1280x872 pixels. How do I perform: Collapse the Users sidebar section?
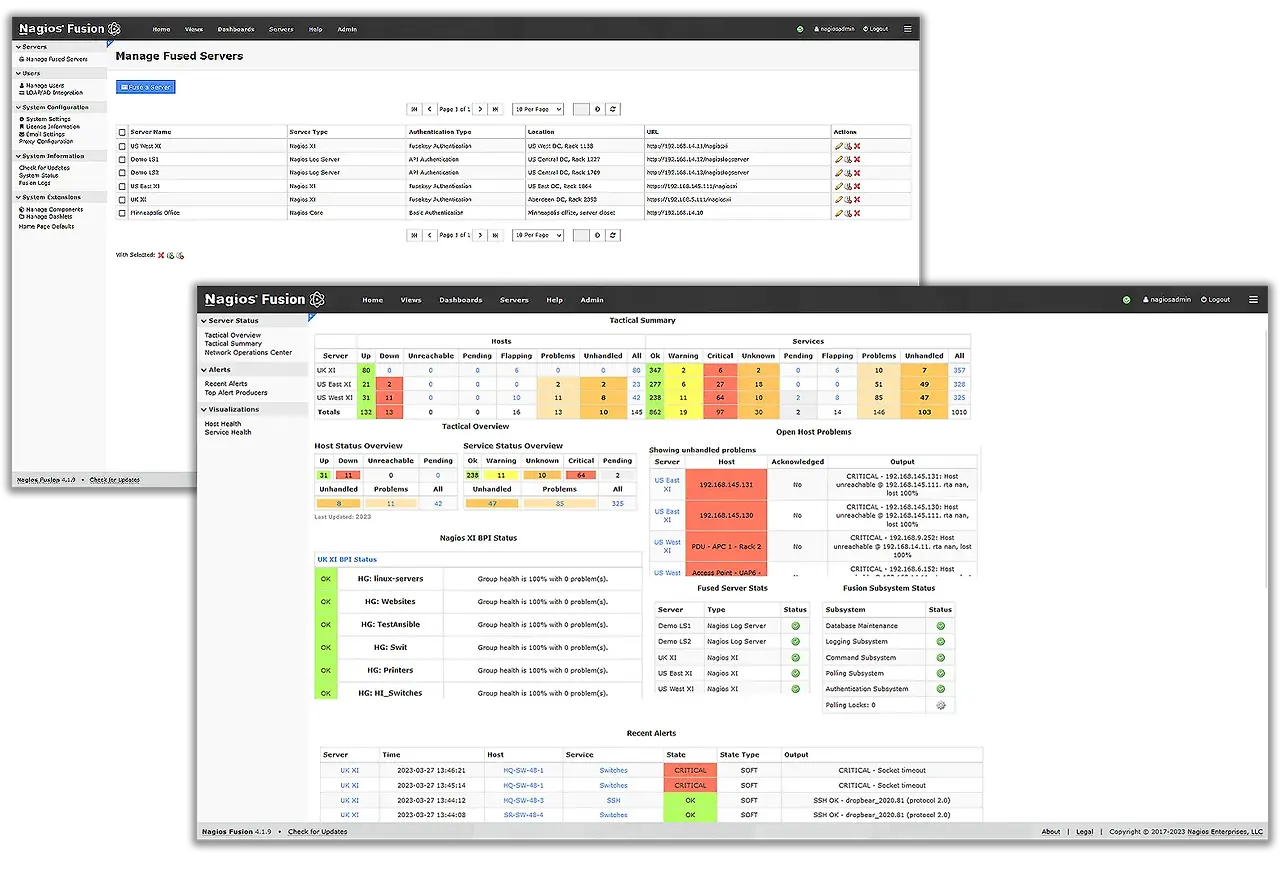(x=60, y=73)
